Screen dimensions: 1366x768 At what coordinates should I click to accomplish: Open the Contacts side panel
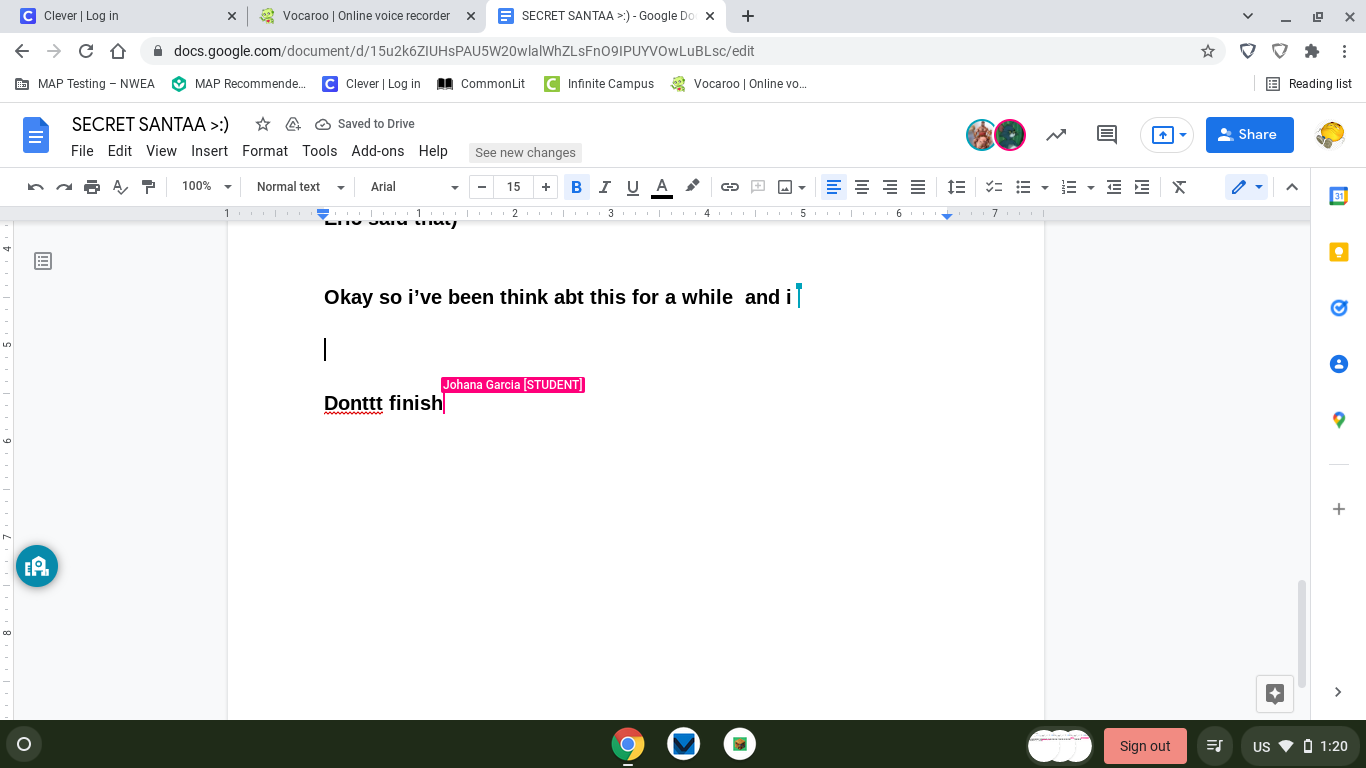tap(1339, 364)
